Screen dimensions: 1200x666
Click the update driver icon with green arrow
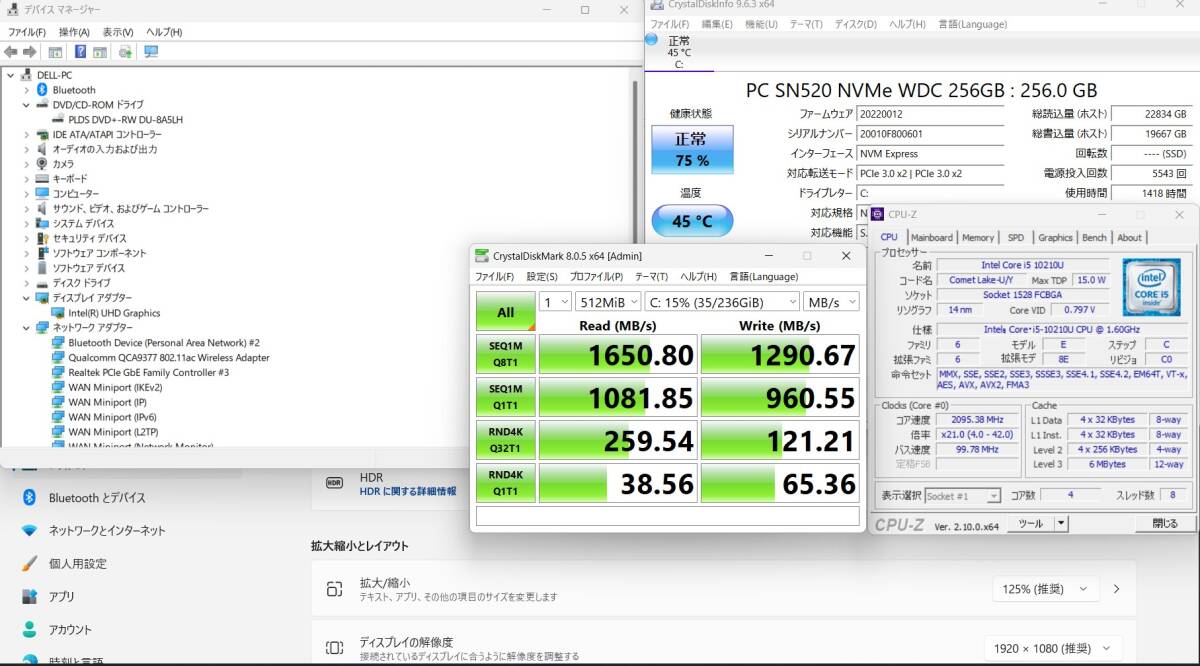pos(125,51)
